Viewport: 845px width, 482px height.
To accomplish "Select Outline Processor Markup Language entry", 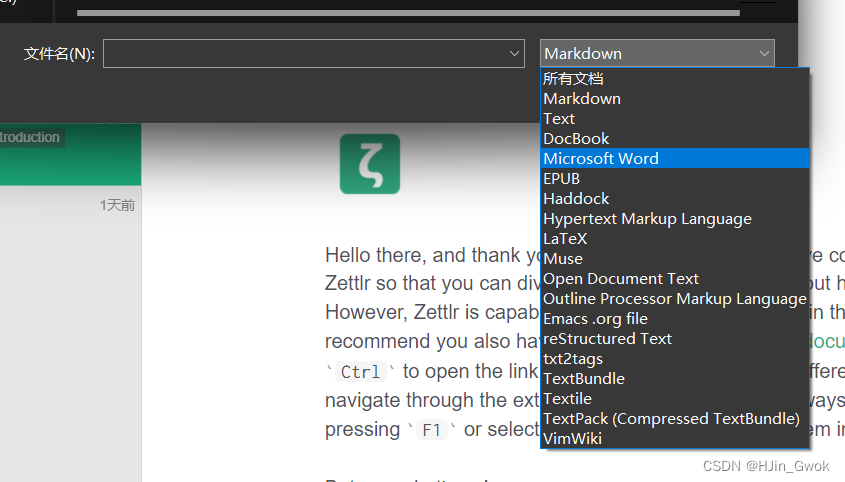I will pos(675,298).
